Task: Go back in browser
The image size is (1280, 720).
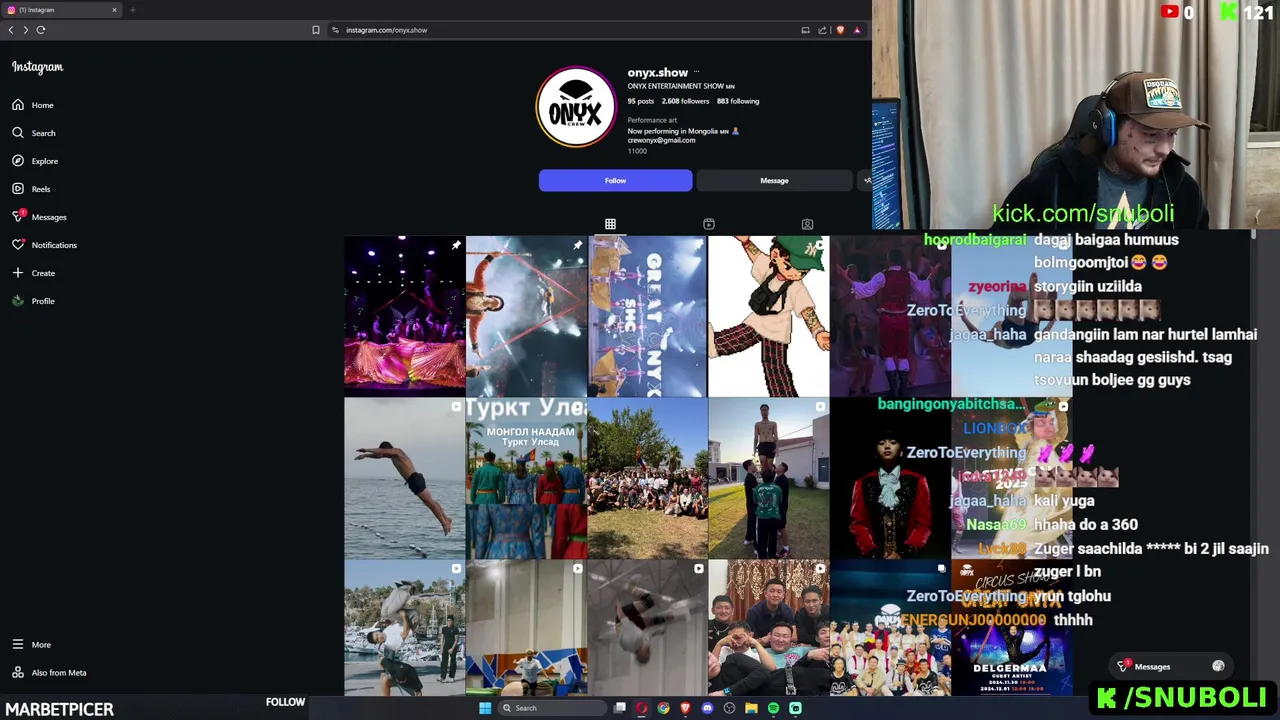Action: pos(10,30)
